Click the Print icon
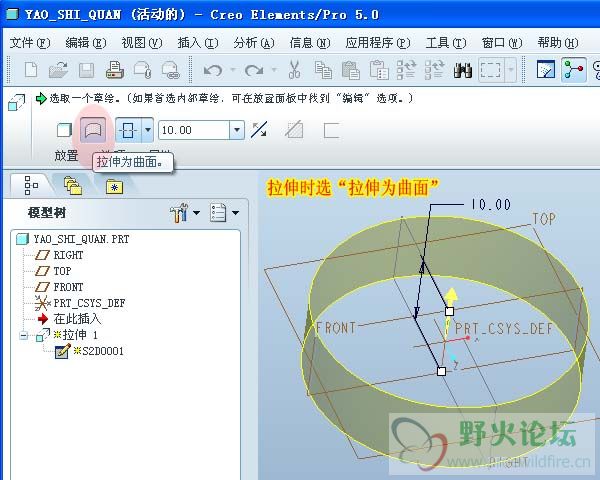Viewport: 600px width, 480px height. click(115, 70)
